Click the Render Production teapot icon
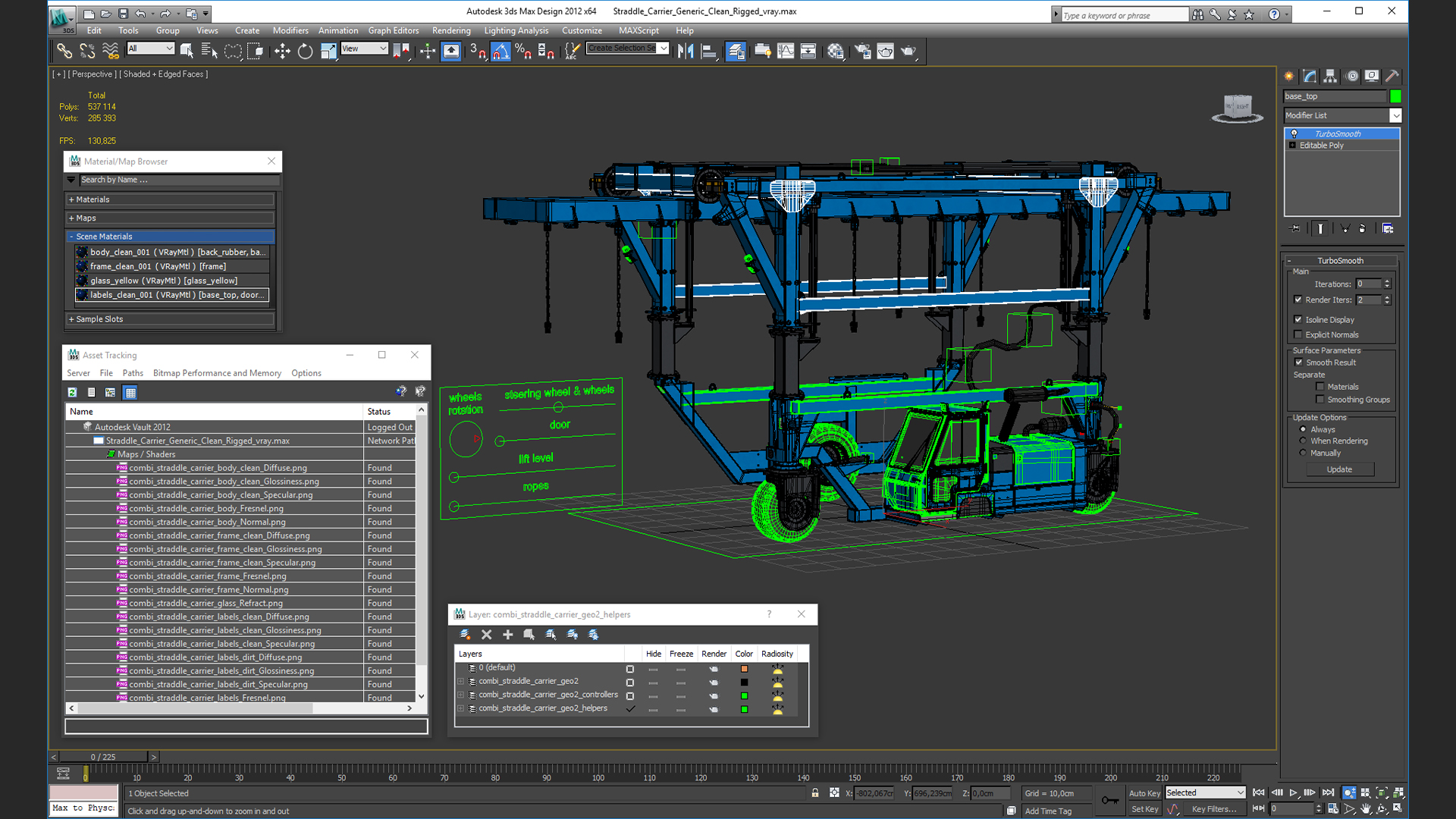Viewport: 1456px width, 819px height. [908, 51]
